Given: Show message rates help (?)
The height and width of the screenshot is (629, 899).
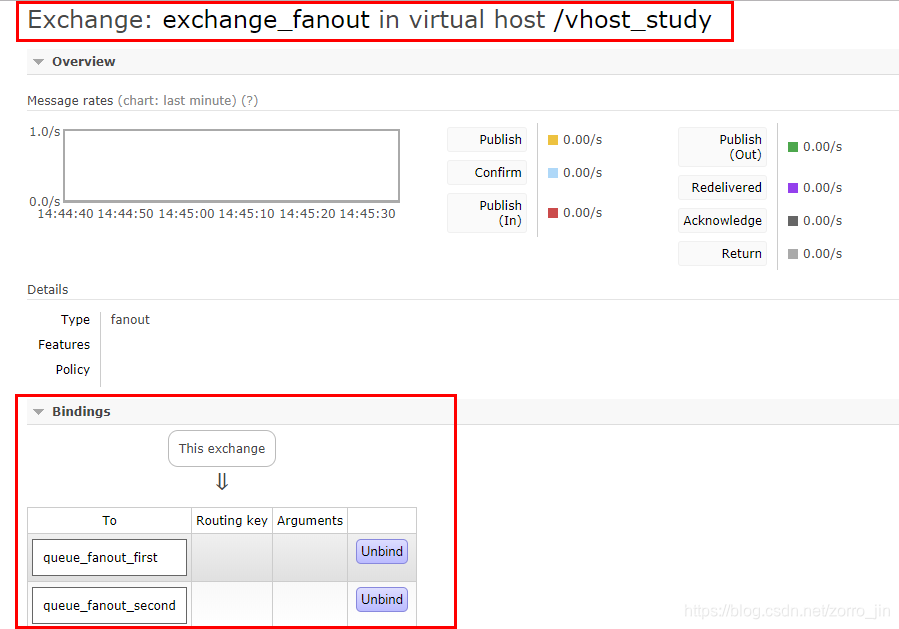Looking at the screenshot, I should tap(249, 100).
